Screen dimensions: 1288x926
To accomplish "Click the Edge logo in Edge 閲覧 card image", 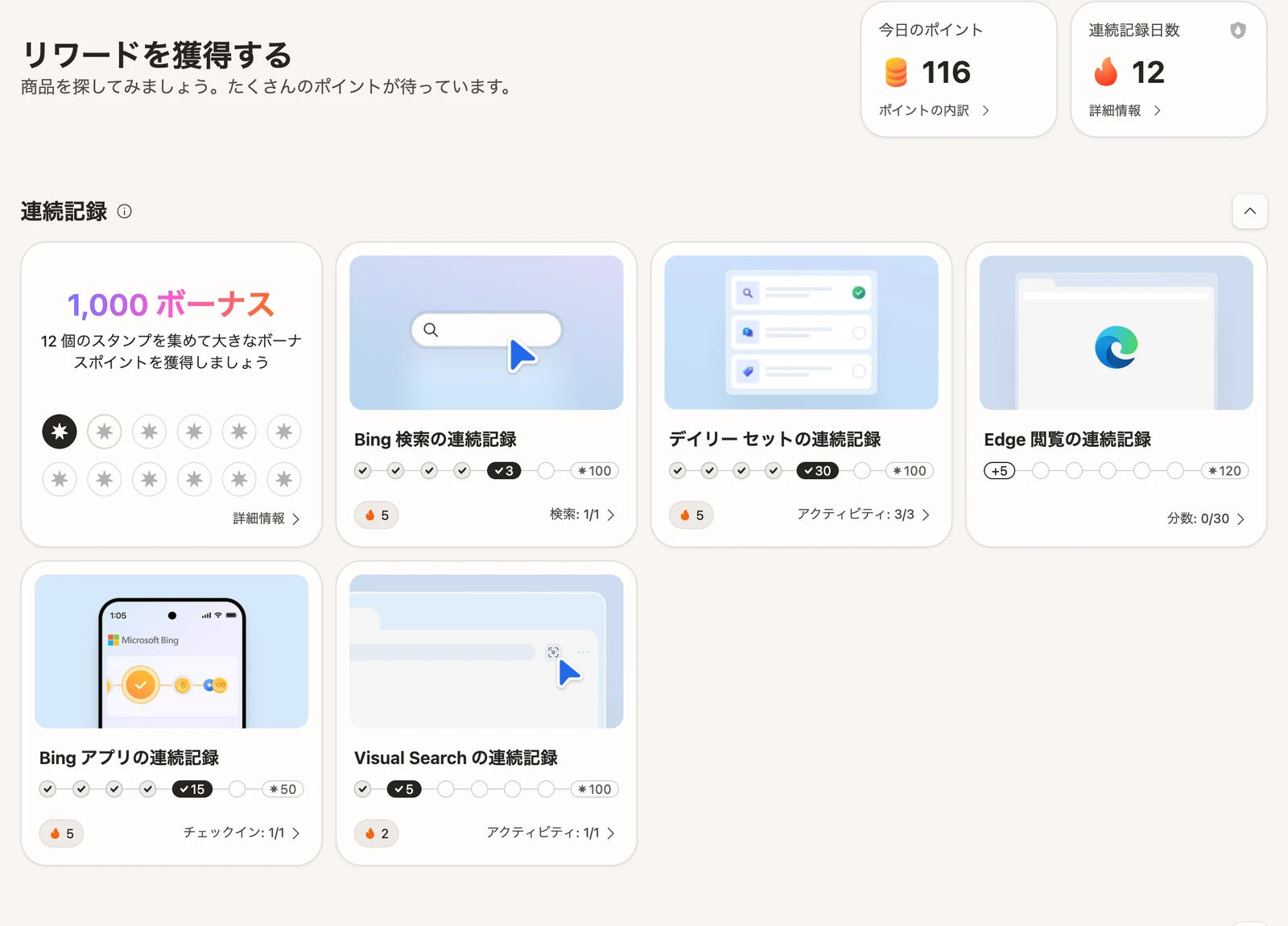I will (1117, 347).
